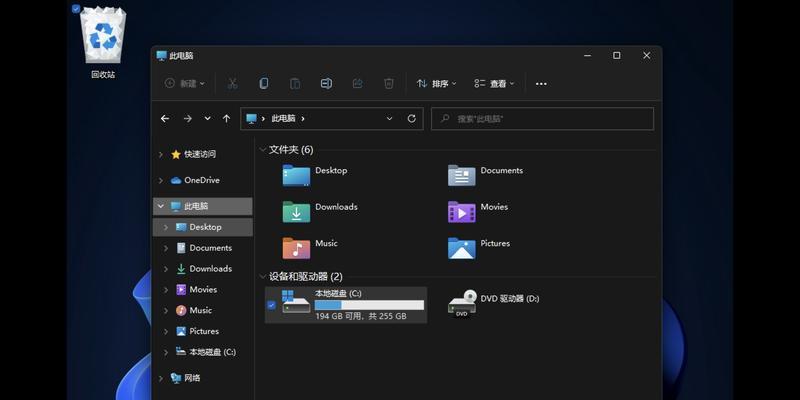Click the Cut scissors icon in toolbar

coord(232,83)
